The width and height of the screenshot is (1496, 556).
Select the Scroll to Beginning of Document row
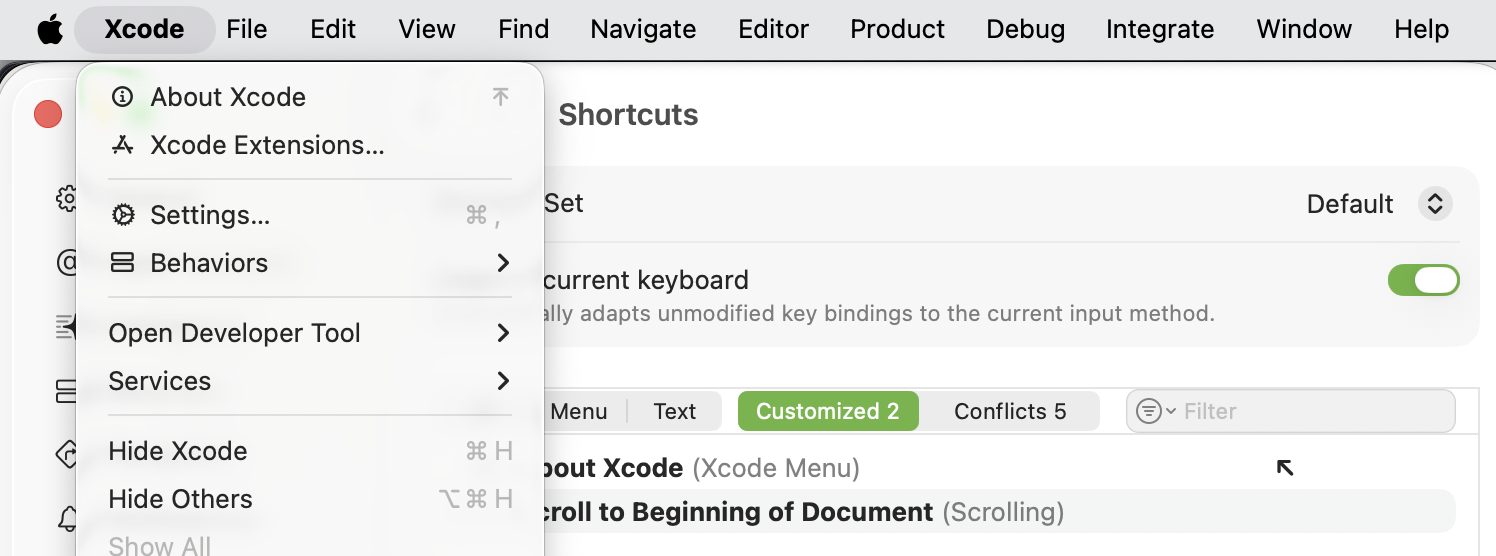[800, 512]
